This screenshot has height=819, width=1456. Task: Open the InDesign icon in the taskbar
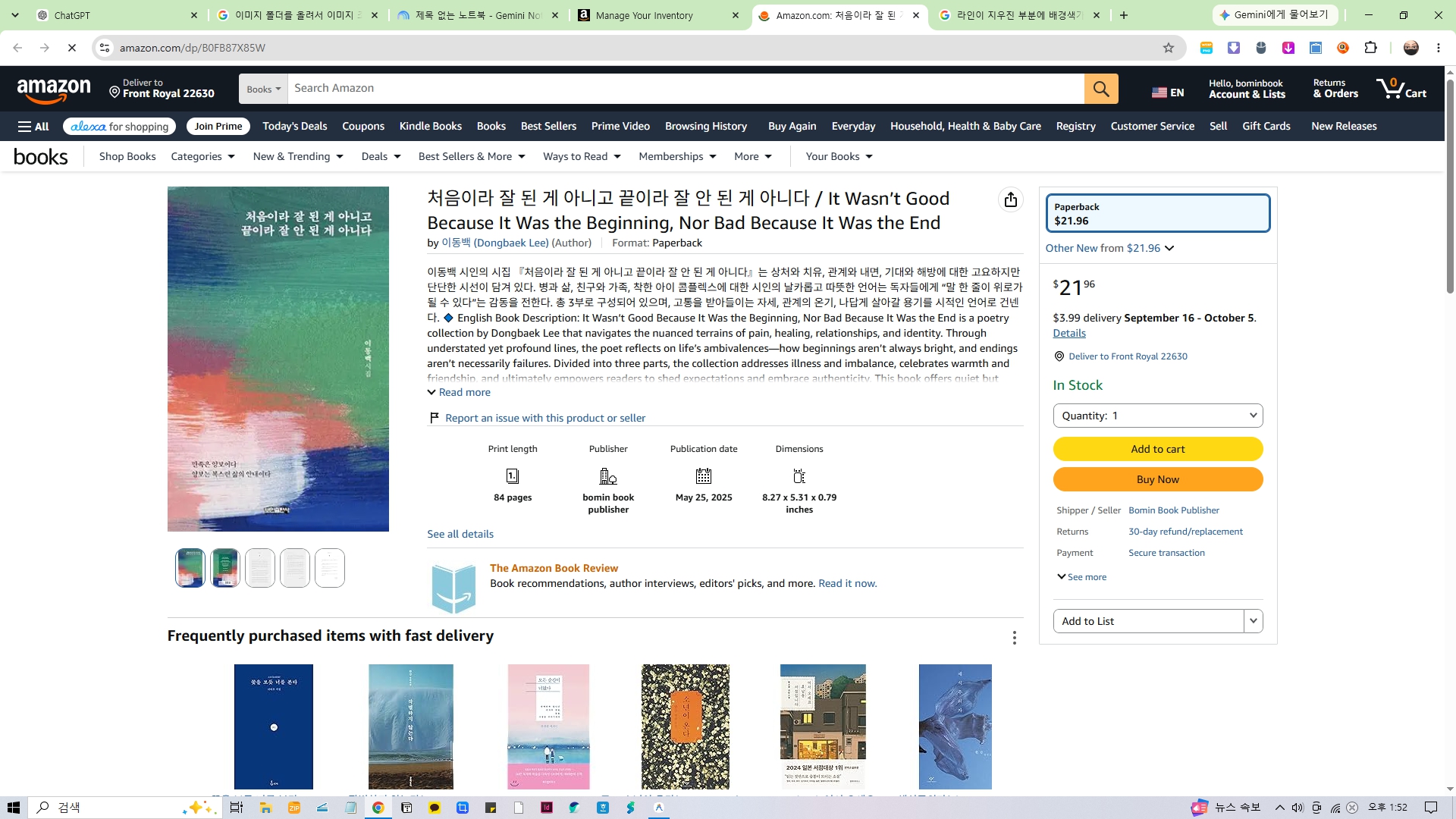[547, 808]
